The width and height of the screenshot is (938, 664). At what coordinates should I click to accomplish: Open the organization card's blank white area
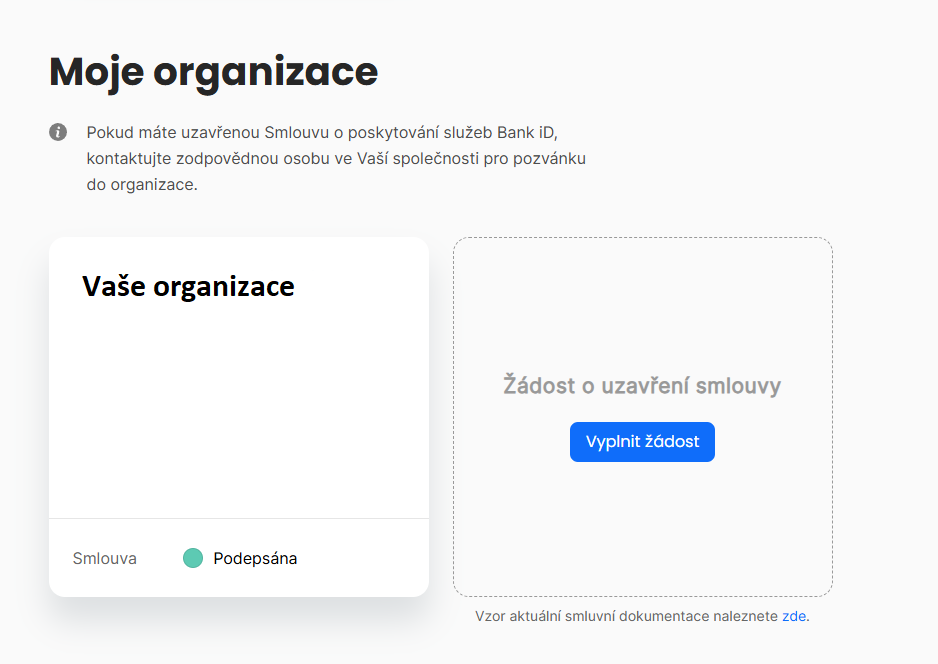[x=238, y=410]
